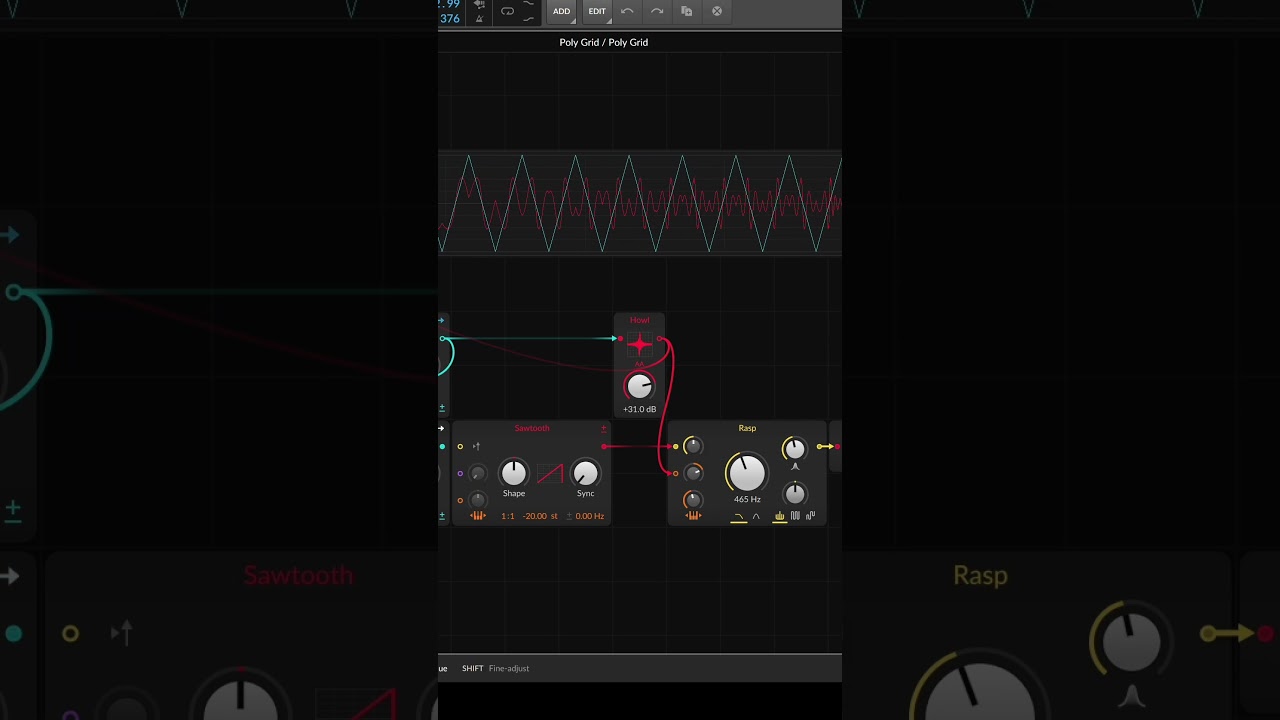Toggle the metronome icon in the toolbar
The image size is (1280, 720).
pyautogui.click(x=480, y=18)
